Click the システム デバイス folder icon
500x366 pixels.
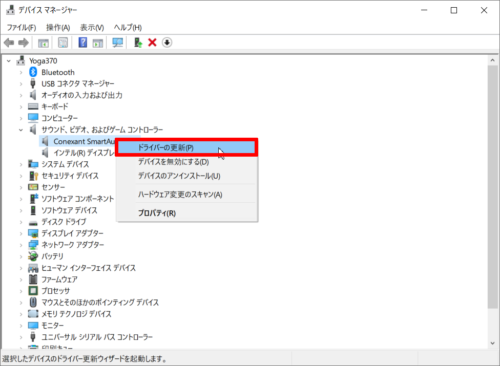coord(33,164)
